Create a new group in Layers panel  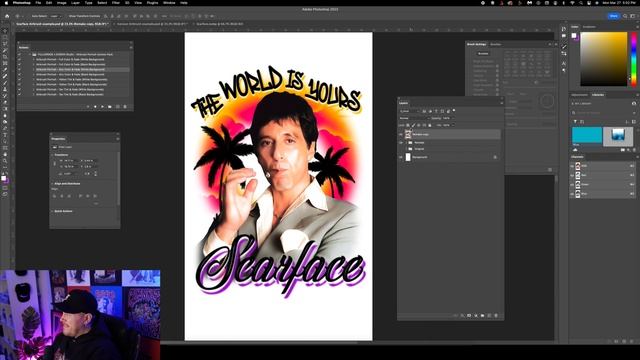[482, 316]
